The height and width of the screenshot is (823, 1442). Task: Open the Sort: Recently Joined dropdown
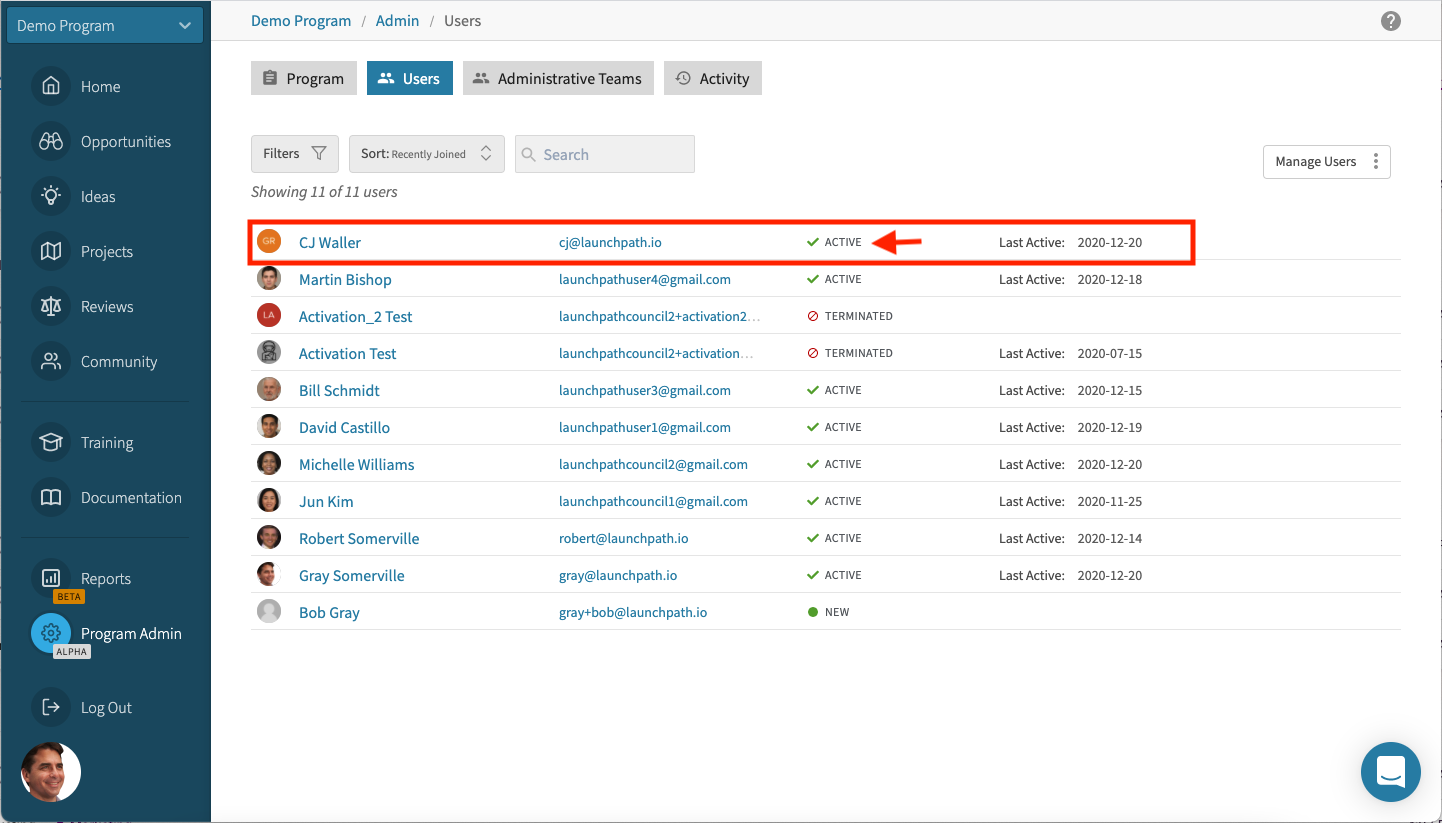click(x=426, y=154)
